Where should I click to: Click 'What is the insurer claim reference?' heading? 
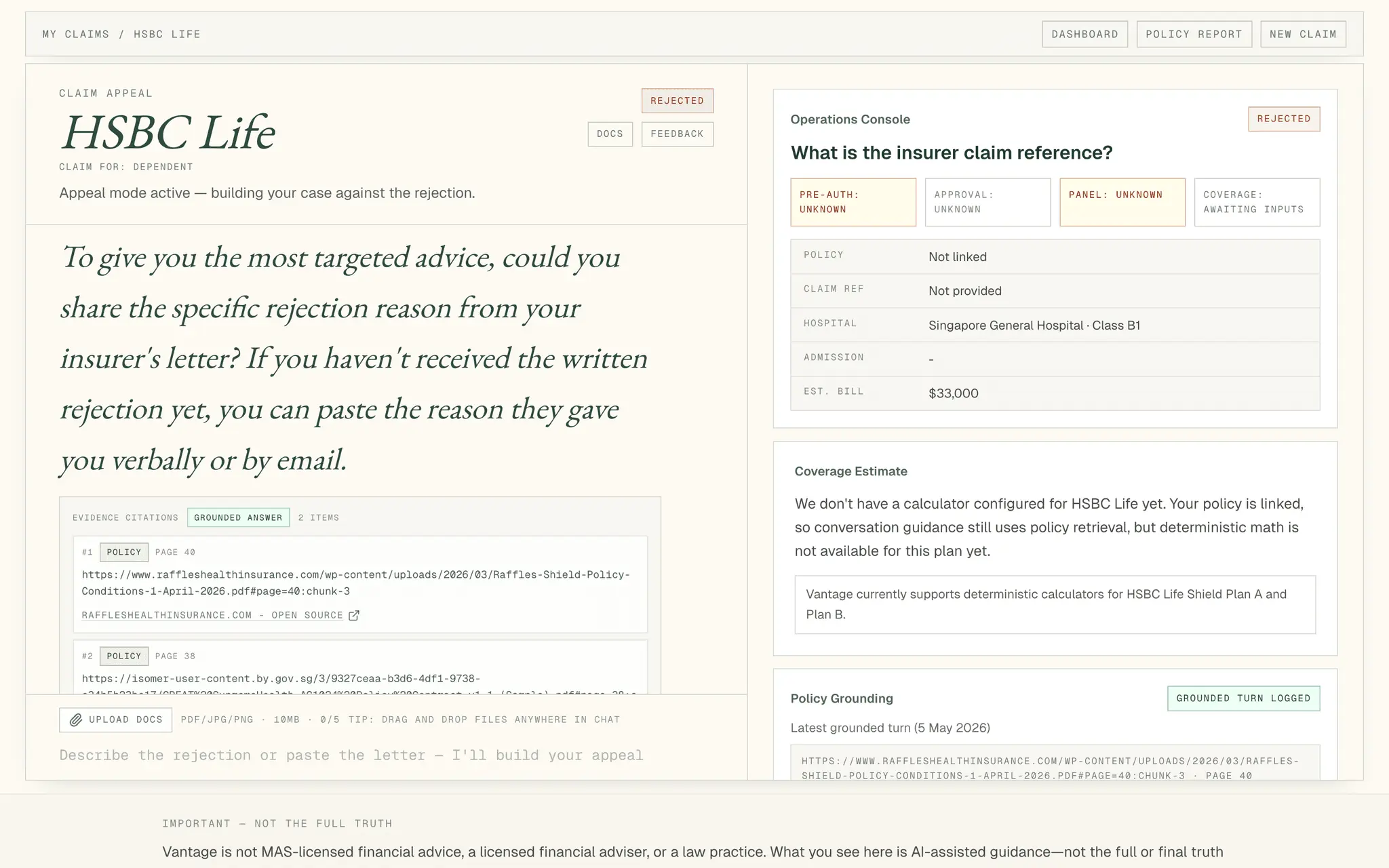(x=952, y=153)
